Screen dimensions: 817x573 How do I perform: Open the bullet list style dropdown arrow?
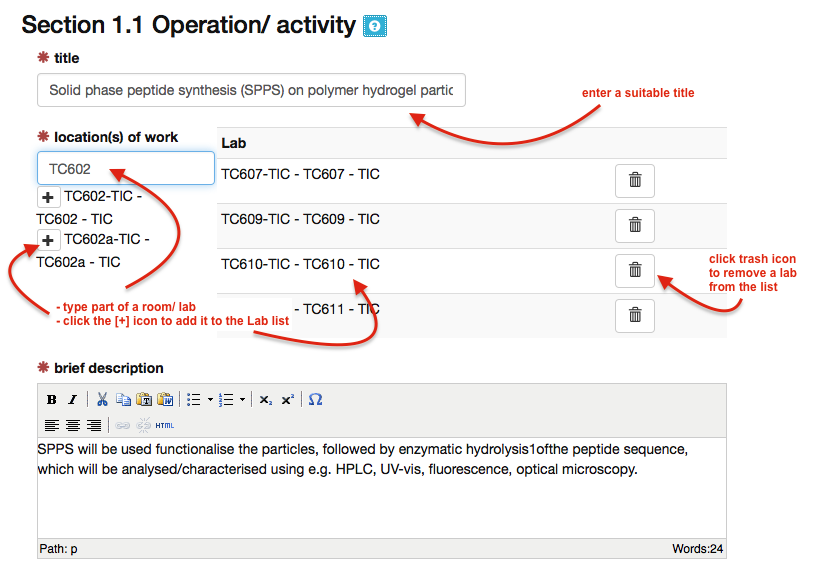pos(210,400)
